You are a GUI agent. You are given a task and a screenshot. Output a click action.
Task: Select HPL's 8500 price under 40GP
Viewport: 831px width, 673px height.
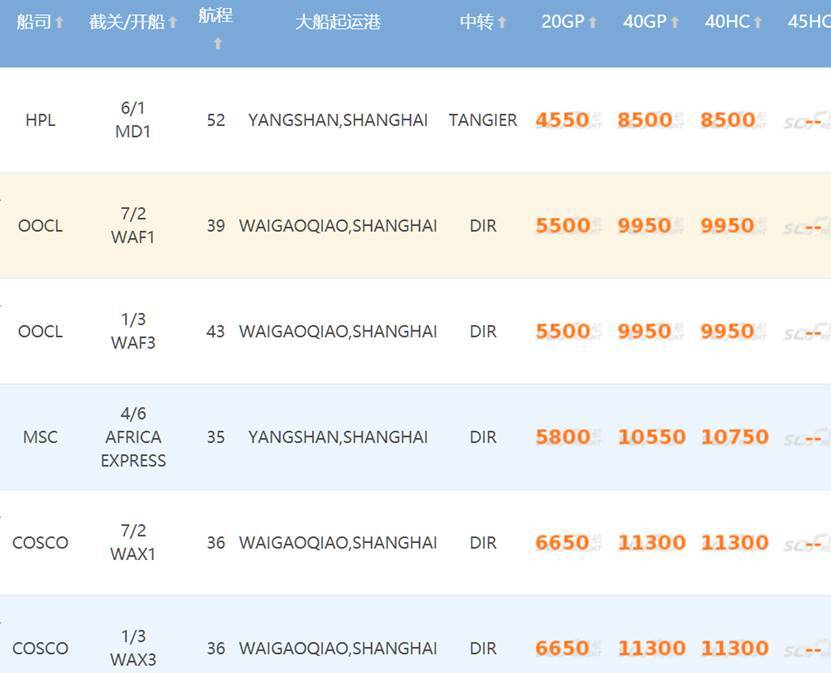[644, 120]
